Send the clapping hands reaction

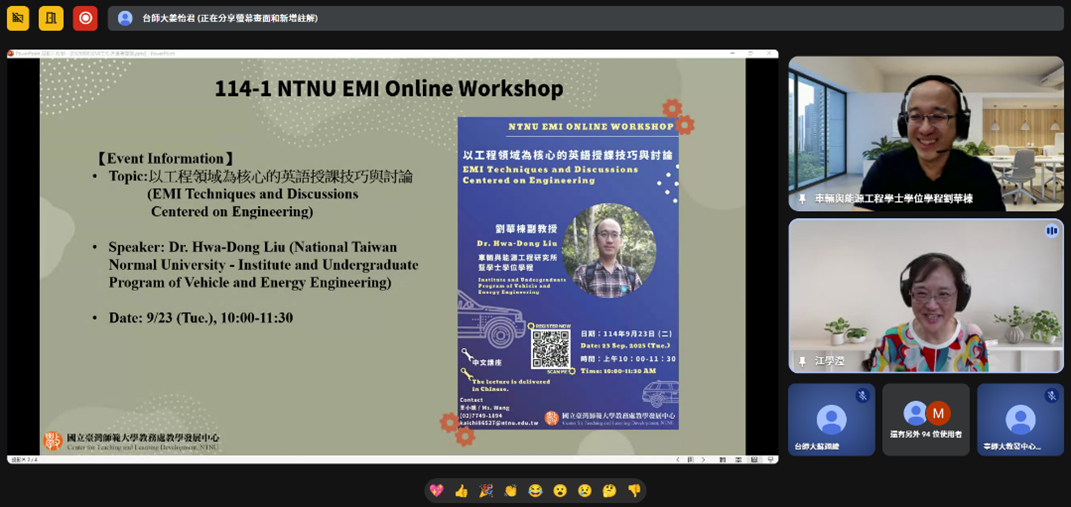pos(510,490)
